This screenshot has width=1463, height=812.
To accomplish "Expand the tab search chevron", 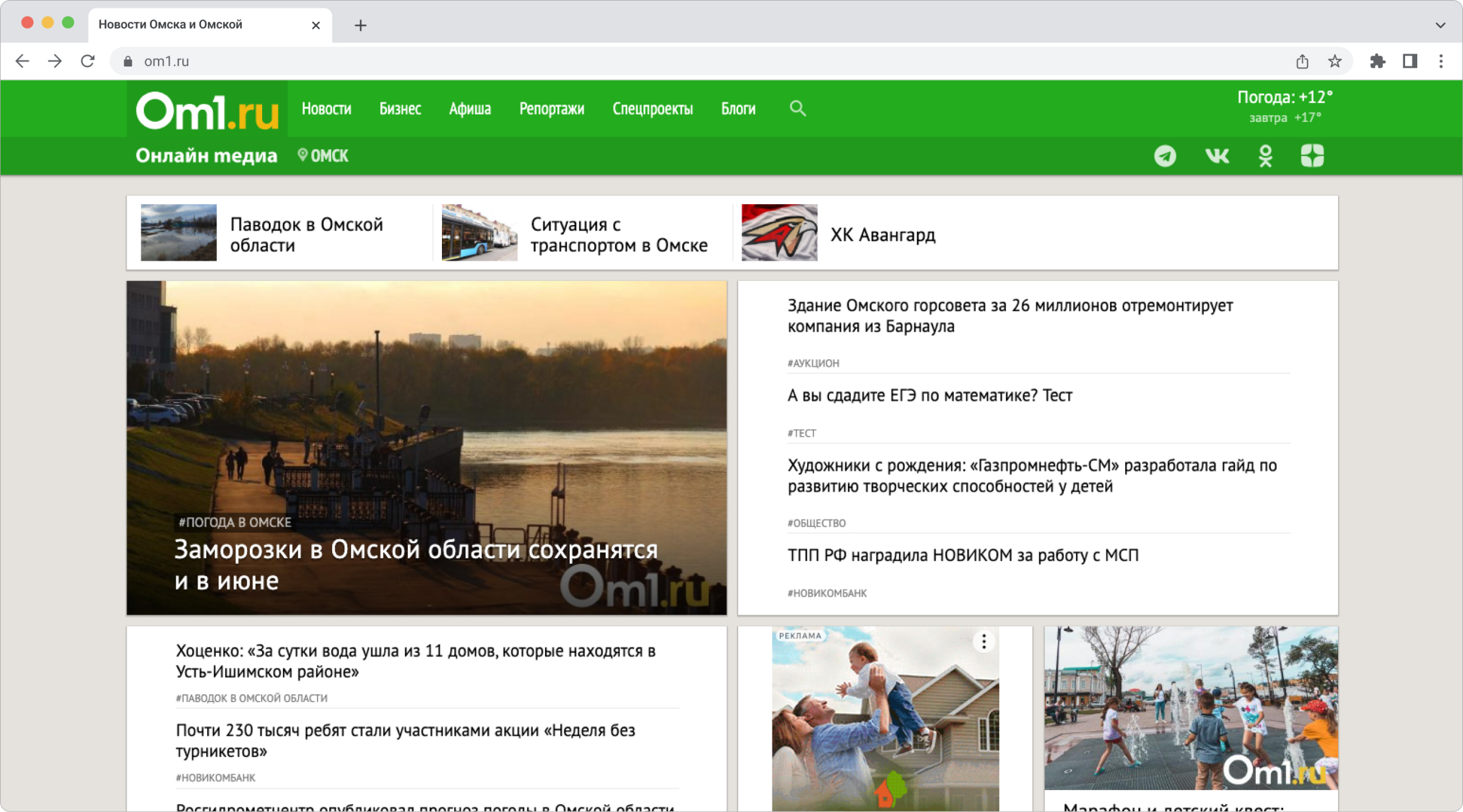I will click(x=1440, y=25).
